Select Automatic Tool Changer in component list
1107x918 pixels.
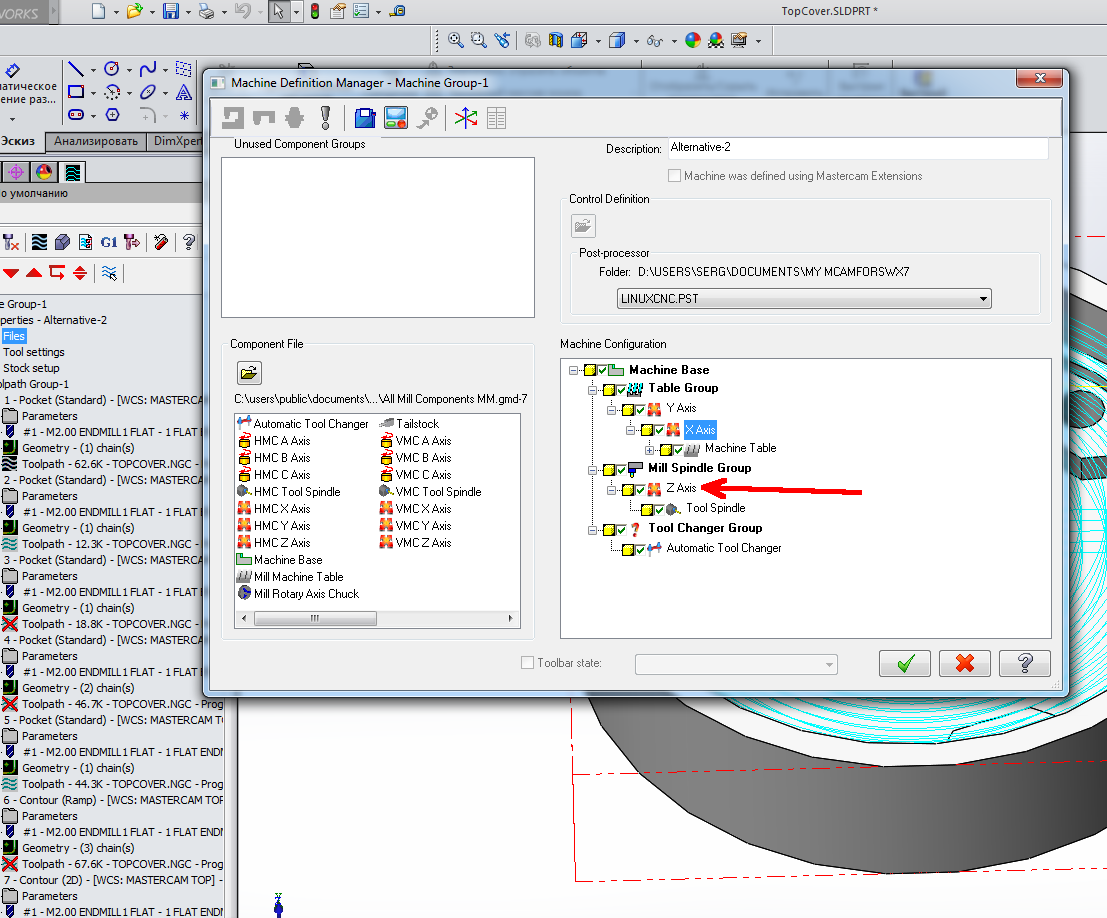point(303,424)
